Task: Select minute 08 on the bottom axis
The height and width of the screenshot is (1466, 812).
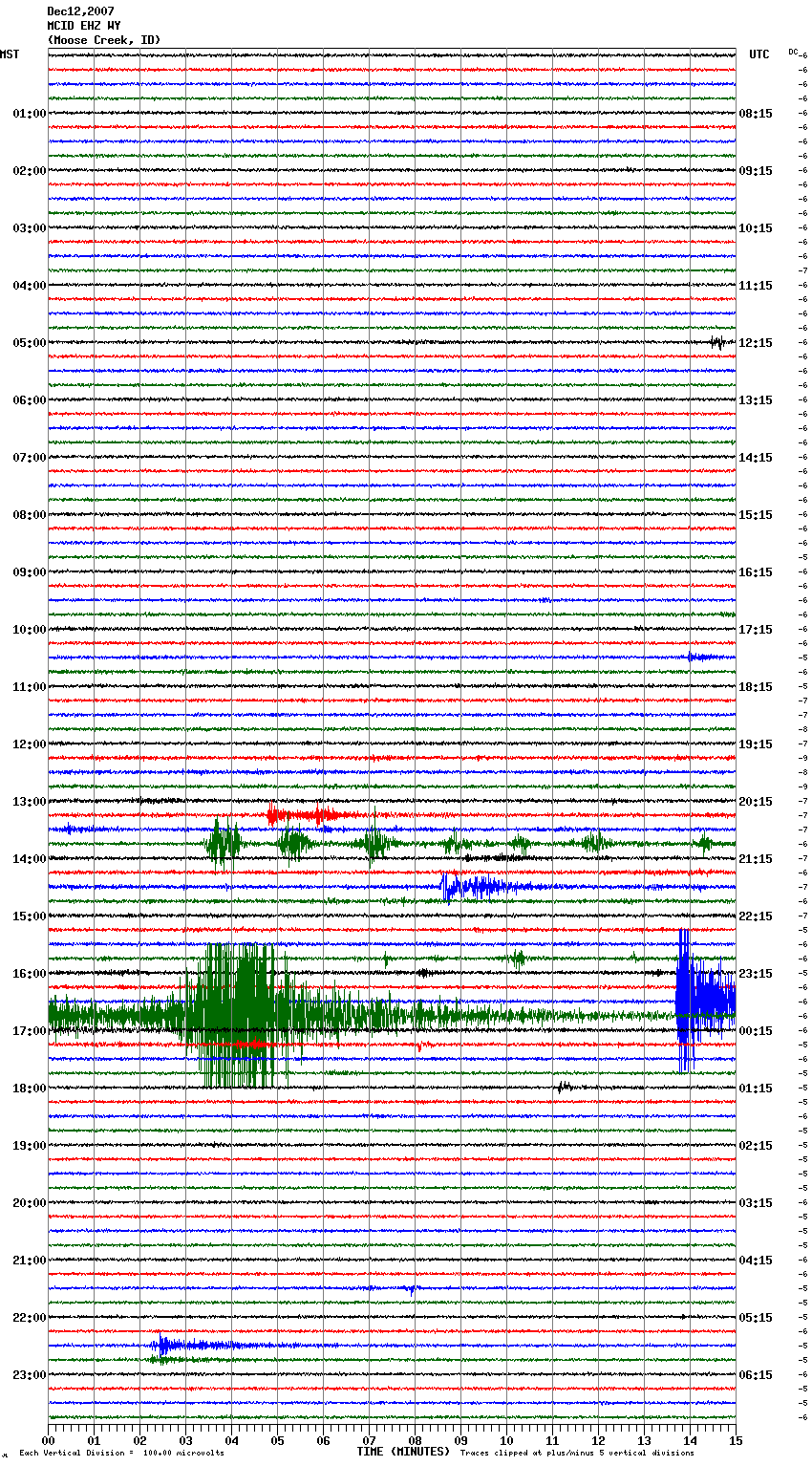Action: pos(416,1440)
